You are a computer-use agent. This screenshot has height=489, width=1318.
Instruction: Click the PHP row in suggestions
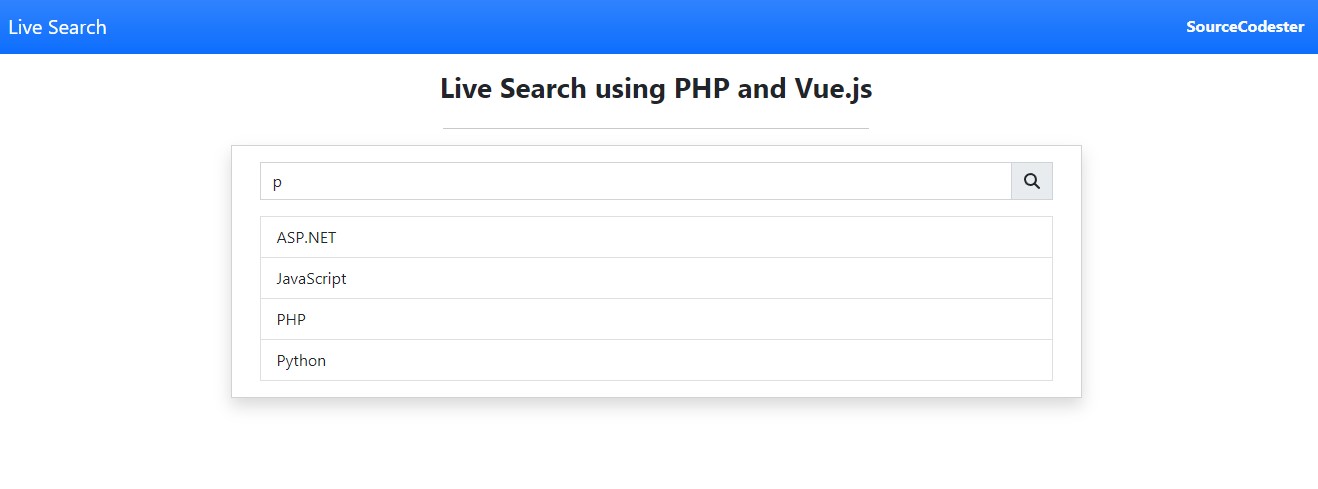click(x=656, y=319)
